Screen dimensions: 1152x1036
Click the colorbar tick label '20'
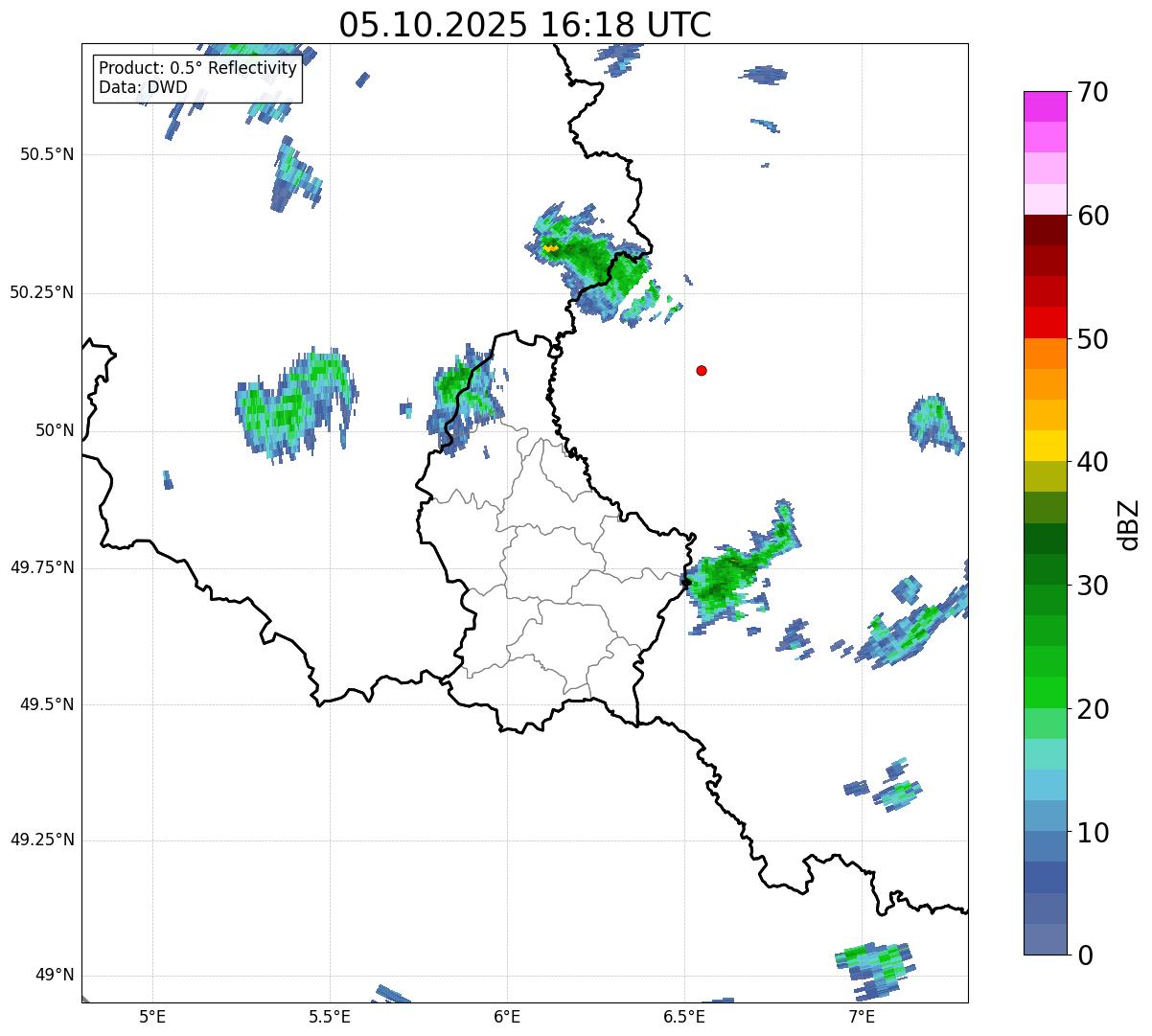pyautogui.click(x=1093, y=709)
